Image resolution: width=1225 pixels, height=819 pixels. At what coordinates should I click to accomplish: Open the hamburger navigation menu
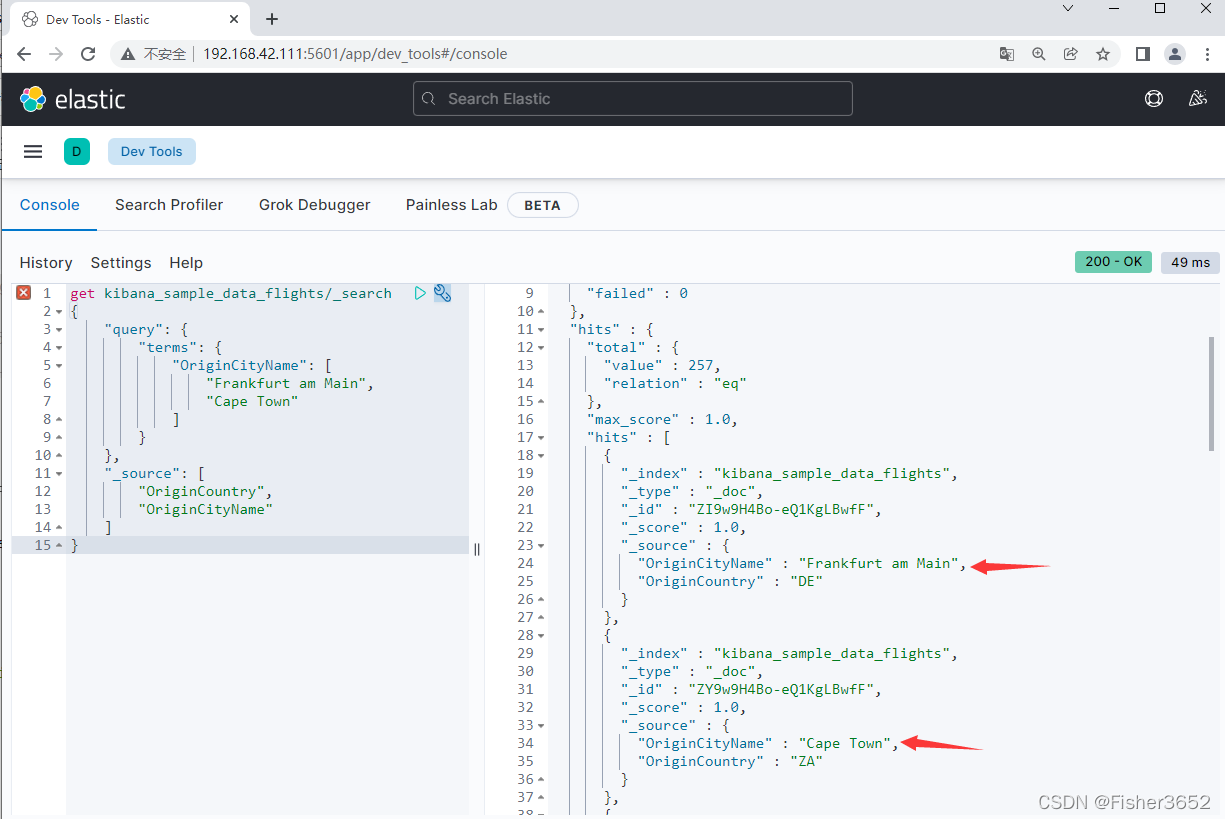(x=33, y=152)
